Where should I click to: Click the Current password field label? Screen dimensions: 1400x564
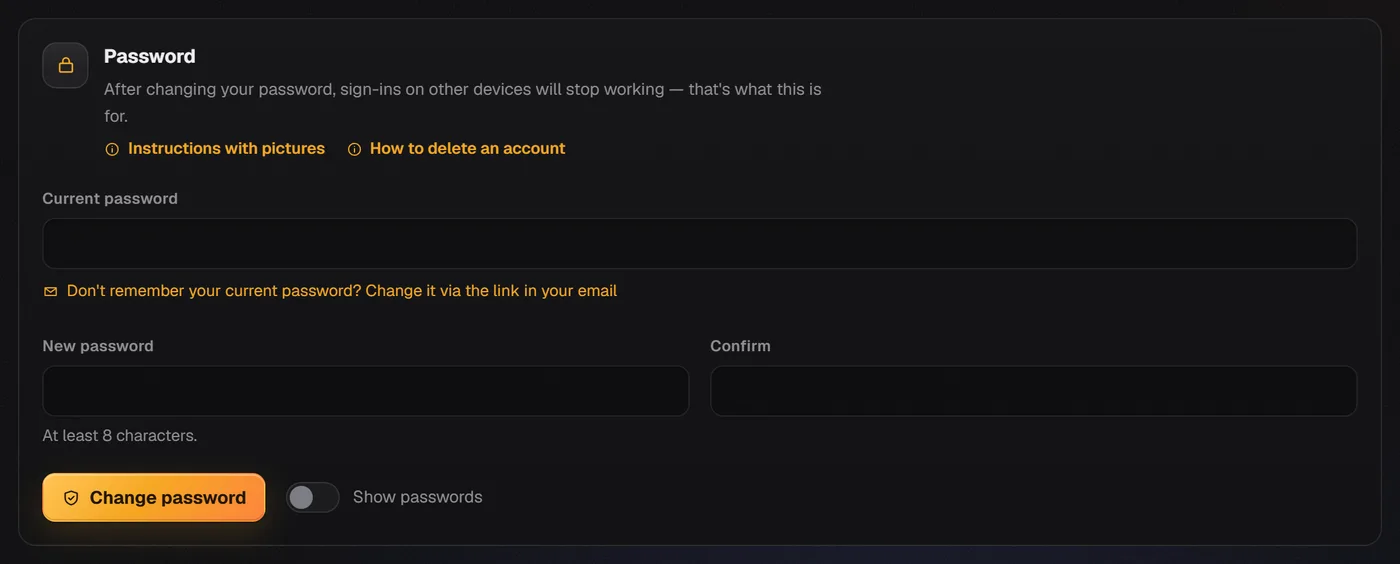coord(110,198)
